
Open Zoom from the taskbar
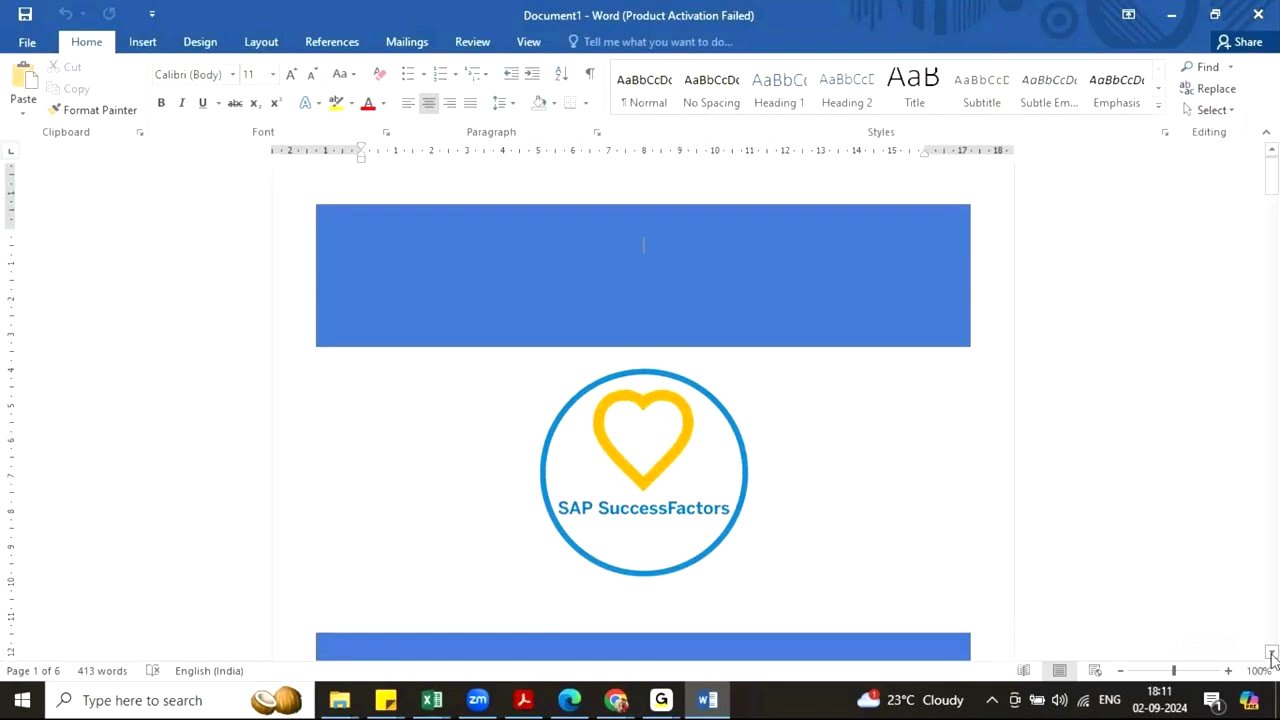click(478, 700)
